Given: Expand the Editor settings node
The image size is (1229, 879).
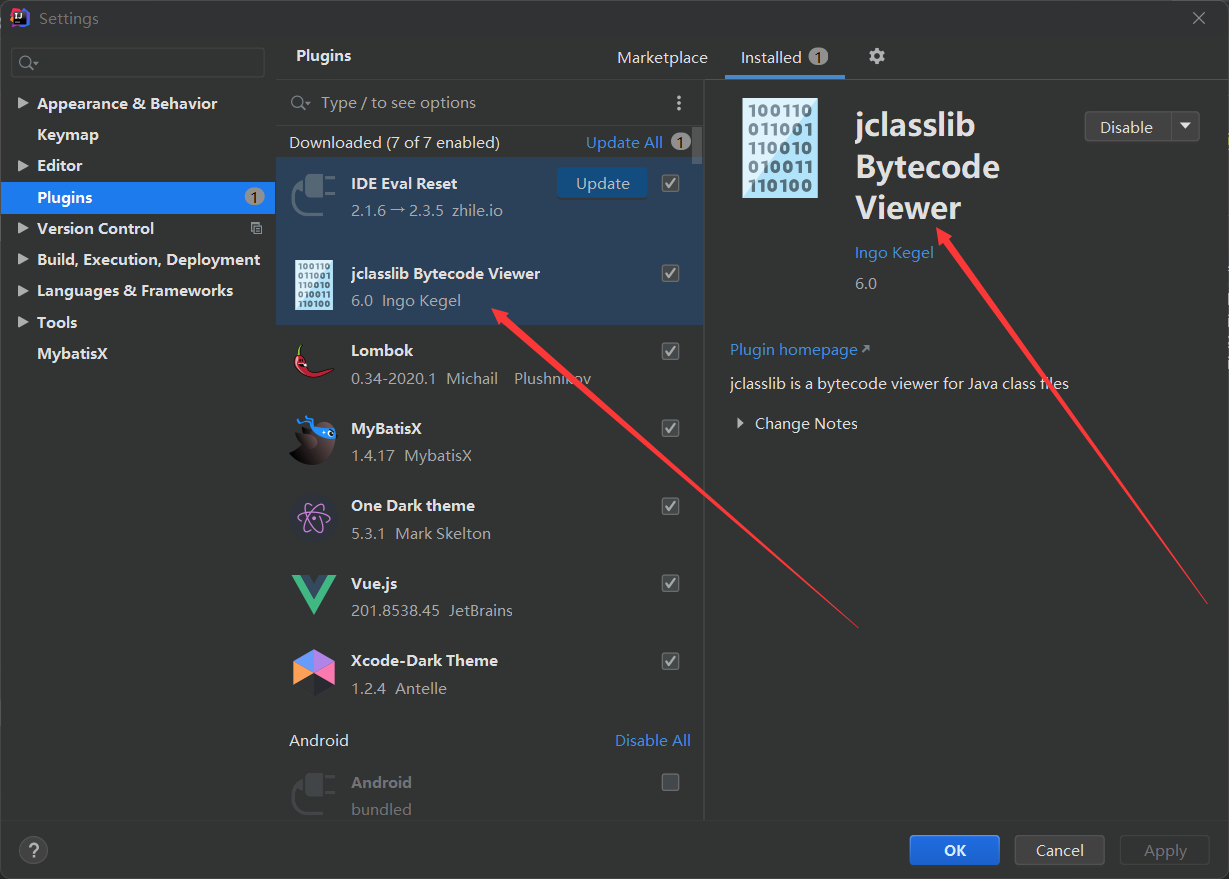Looking at the screenshot, I should (x=23, y=165).
